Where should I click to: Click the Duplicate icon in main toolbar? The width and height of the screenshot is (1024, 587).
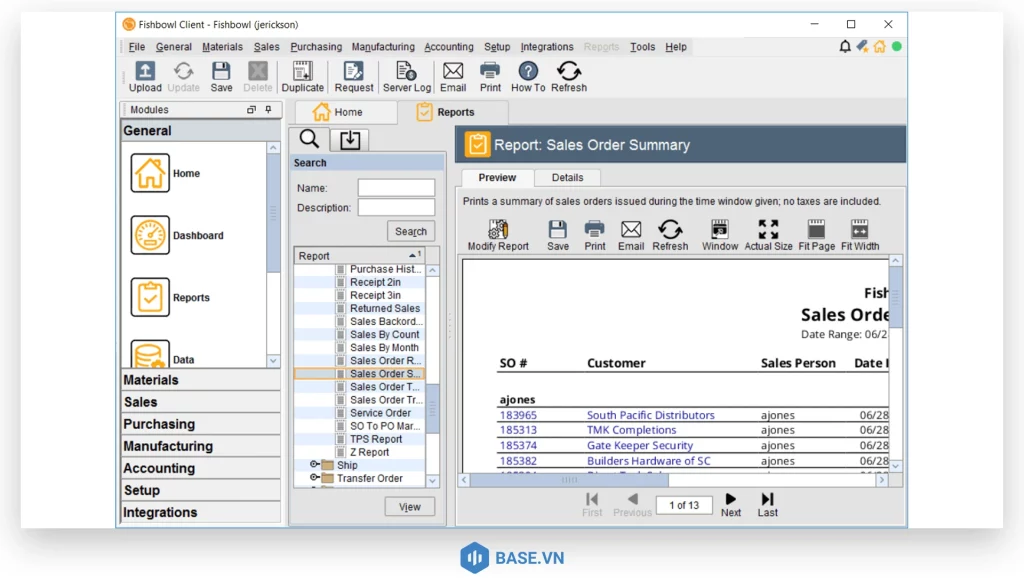[x=302, y=72]
